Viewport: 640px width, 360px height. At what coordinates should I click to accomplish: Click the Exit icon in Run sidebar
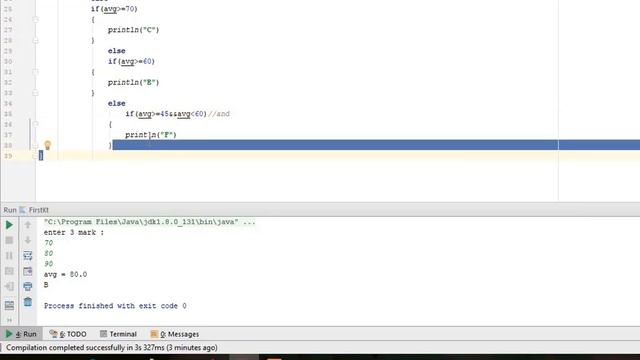(x=9, y=287)
